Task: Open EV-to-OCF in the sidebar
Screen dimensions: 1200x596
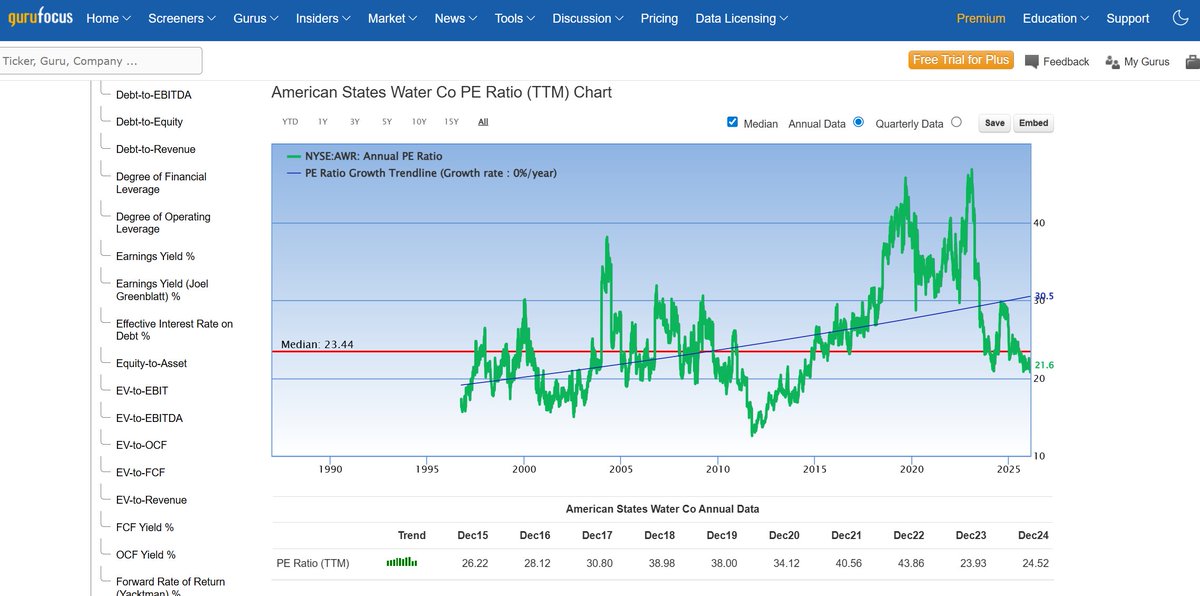Action: (x=142, y=445)
